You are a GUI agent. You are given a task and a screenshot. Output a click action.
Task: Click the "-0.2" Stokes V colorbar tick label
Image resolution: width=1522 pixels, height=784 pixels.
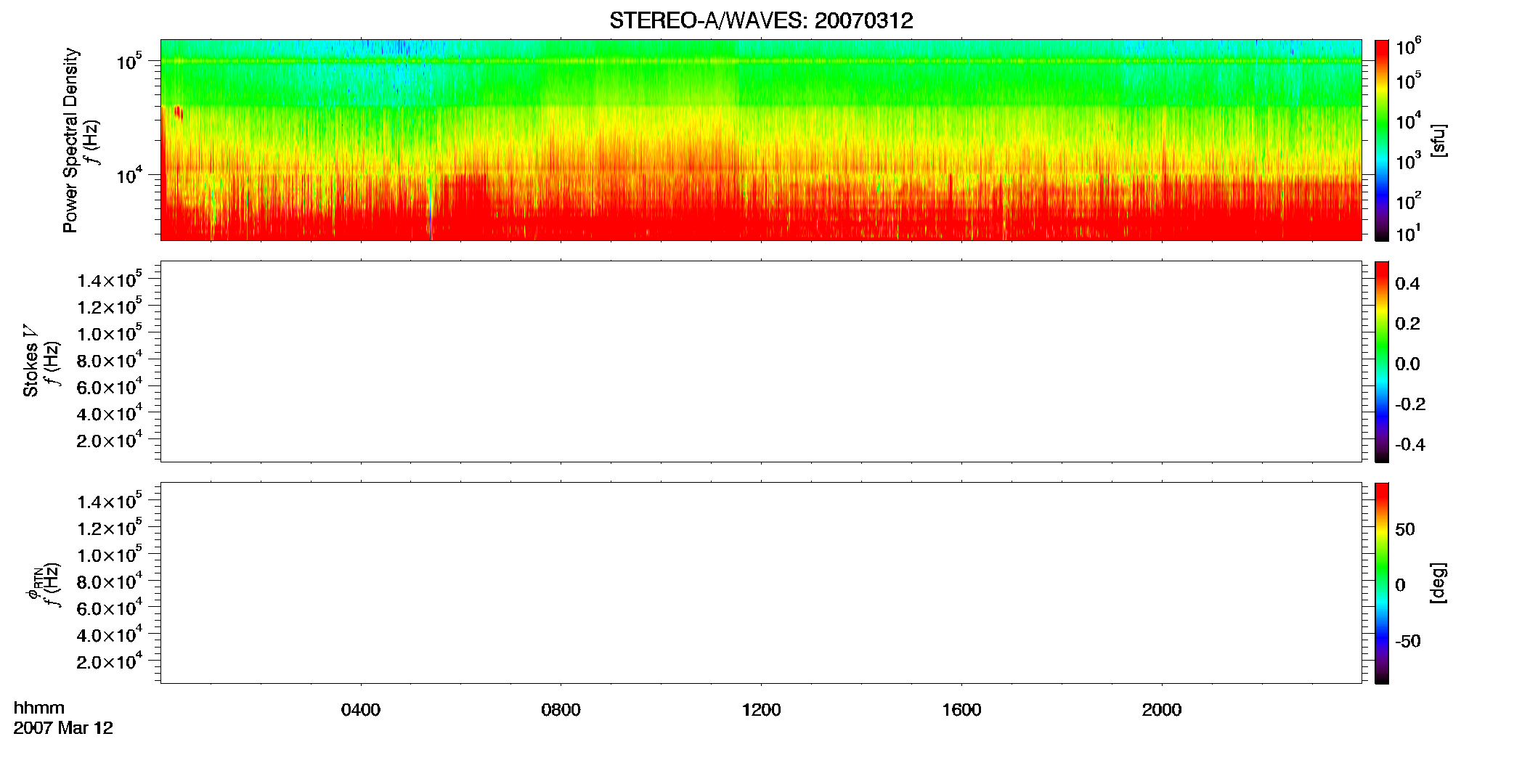(1410, 404)
